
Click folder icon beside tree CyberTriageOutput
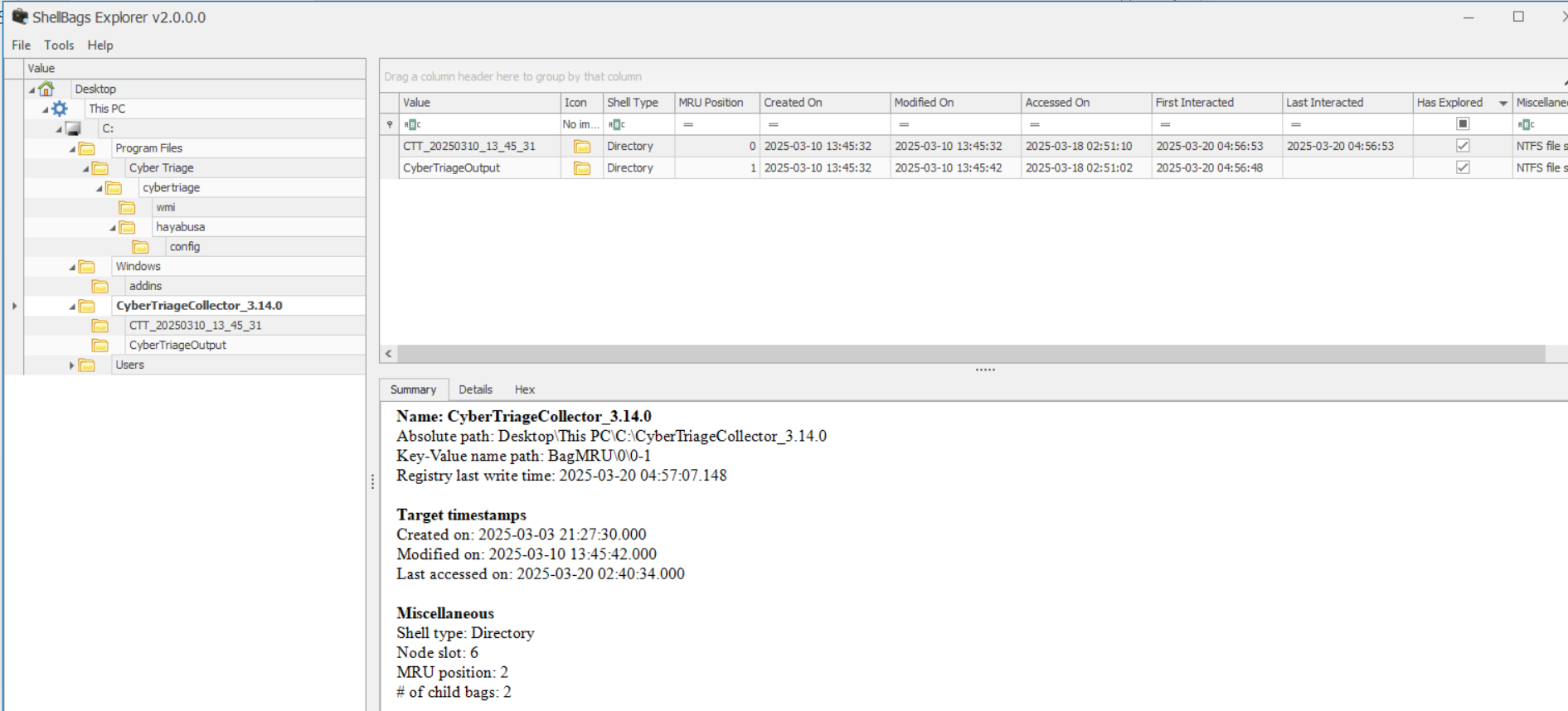point(100,346)
